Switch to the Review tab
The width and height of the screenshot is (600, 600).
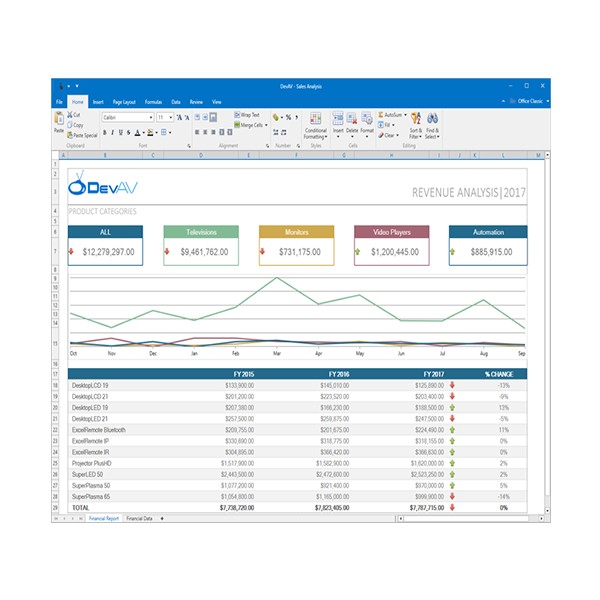pos(196,102)
